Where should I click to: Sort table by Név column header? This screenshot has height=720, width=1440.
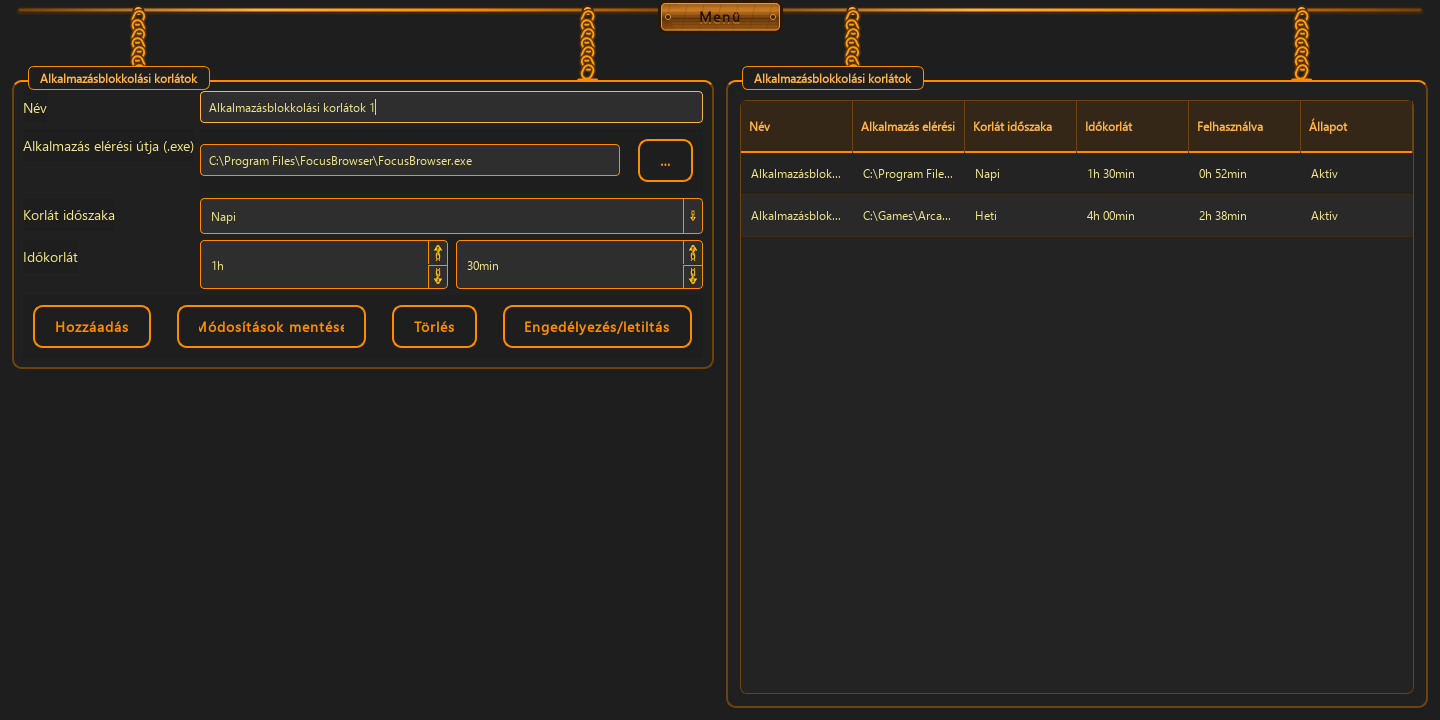796,127
